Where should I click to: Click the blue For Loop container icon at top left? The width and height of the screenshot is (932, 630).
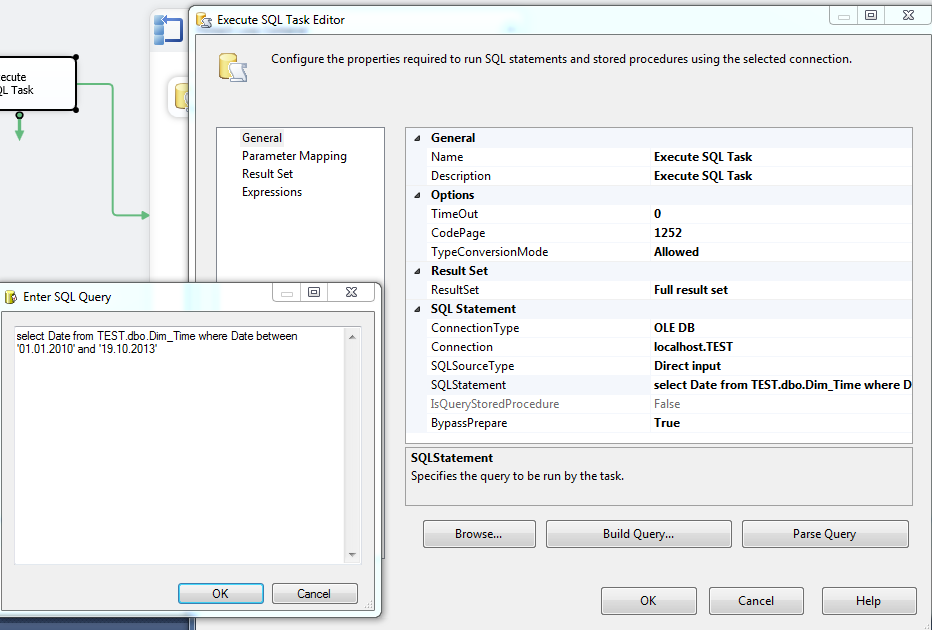(167, 29)
